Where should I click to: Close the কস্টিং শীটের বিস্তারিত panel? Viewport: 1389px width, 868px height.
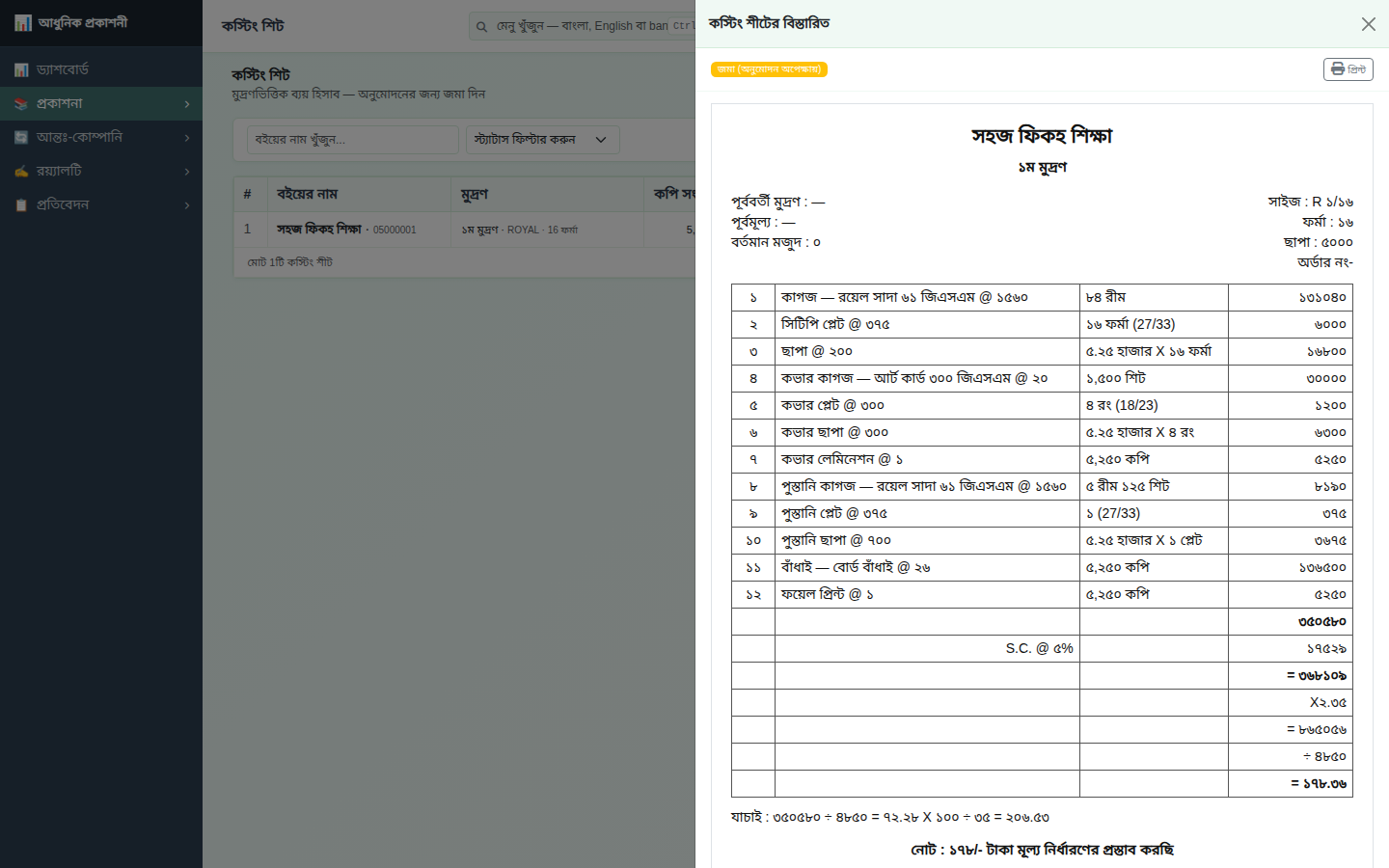coord(1369,24)
